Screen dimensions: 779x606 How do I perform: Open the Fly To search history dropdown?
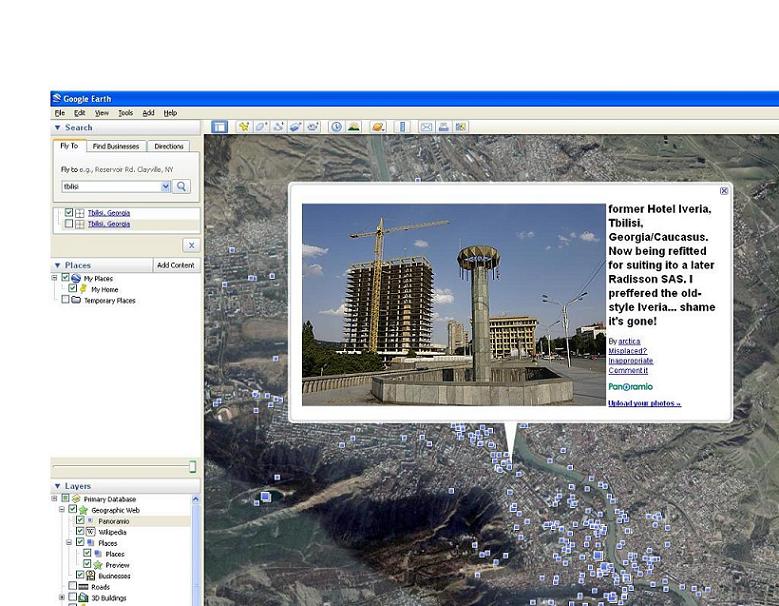[x=165, y=186]
